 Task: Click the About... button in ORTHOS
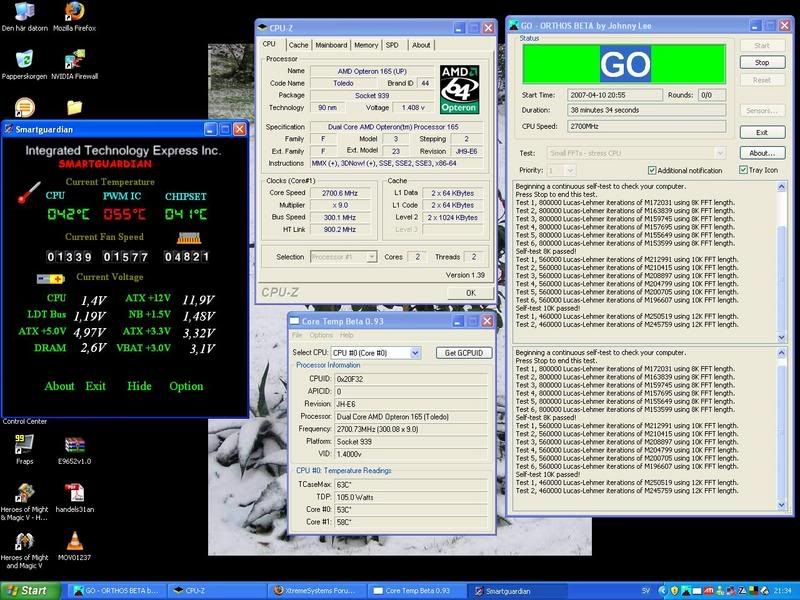(762, 153)
